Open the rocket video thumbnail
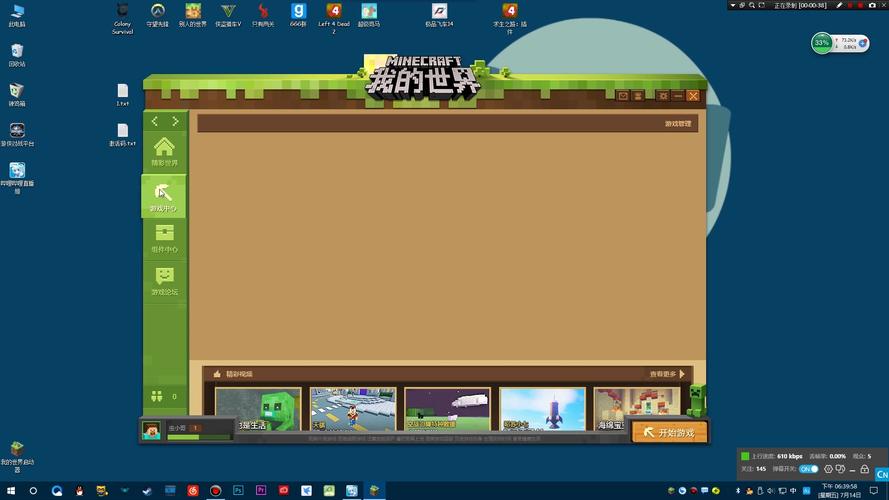This screenshot has height=500, width=889. [542, 409]
